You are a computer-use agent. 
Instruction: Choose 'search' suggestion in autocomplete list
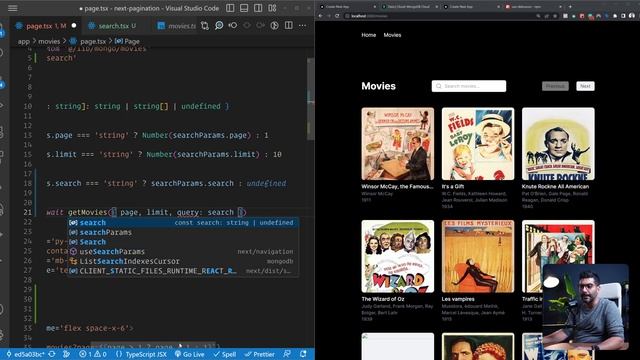(x=183, y=222)
